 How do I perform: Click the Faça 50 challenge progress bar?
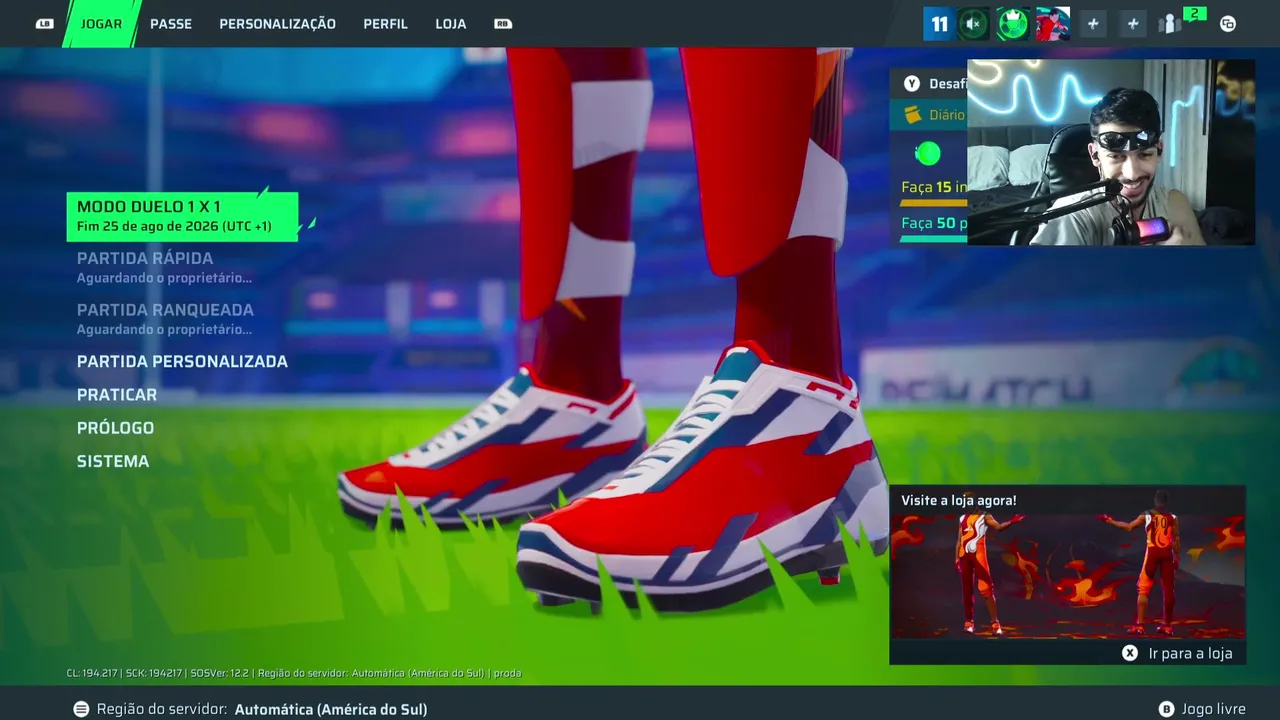pos(933,239)
